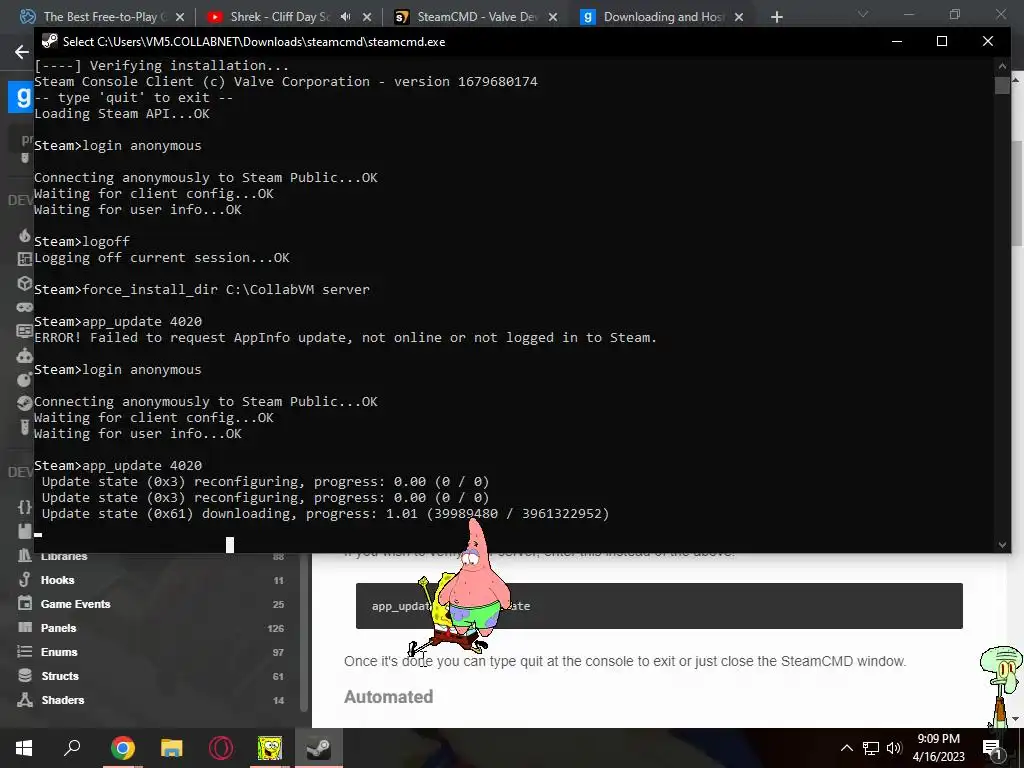
Task: Click the Panels count 126
Action: [276, 629]
